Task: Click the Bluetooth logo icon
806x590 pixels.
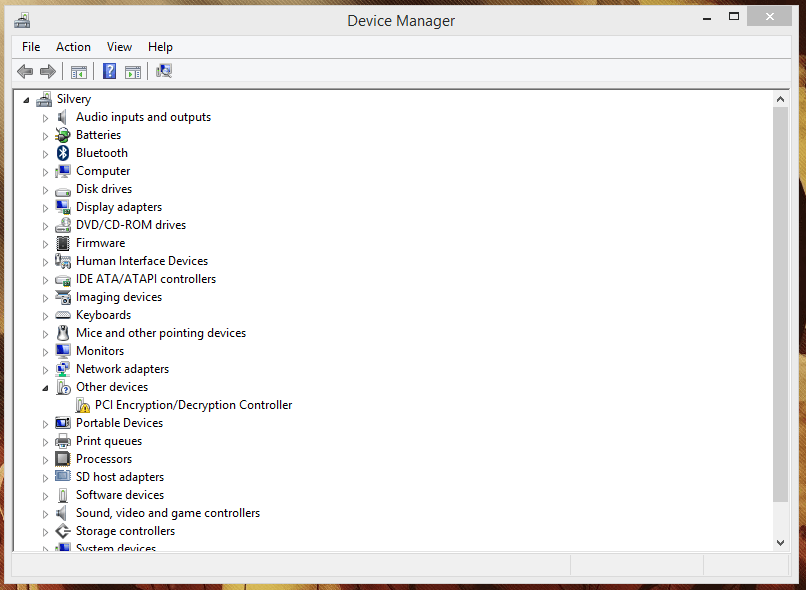Action: (63, 153)
